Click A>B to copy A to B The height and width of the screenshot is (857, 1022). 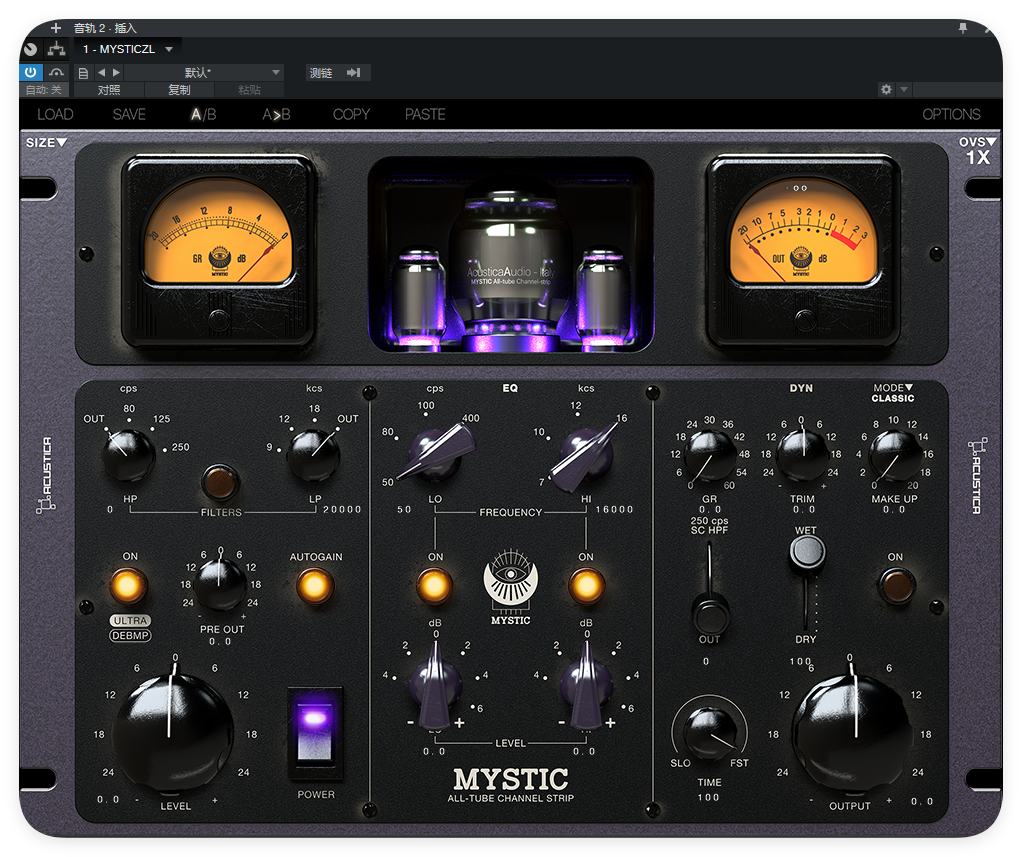[276, 114]
